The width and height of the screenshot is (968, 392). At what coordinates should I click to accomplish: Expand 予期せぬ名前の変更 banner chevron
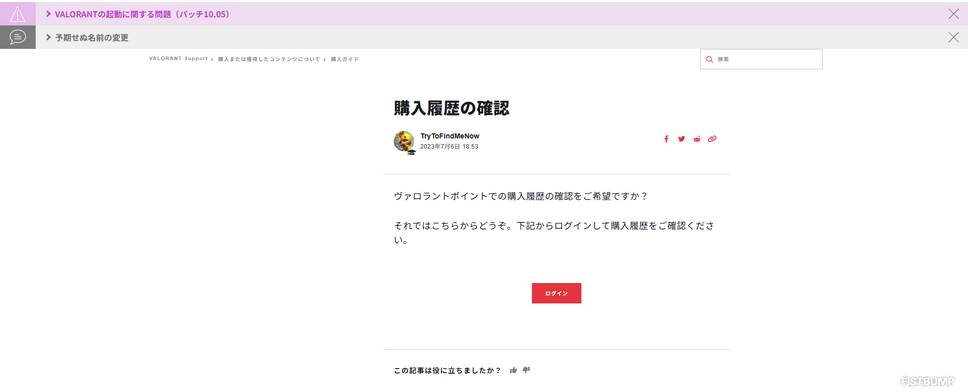tap(48, 37)
